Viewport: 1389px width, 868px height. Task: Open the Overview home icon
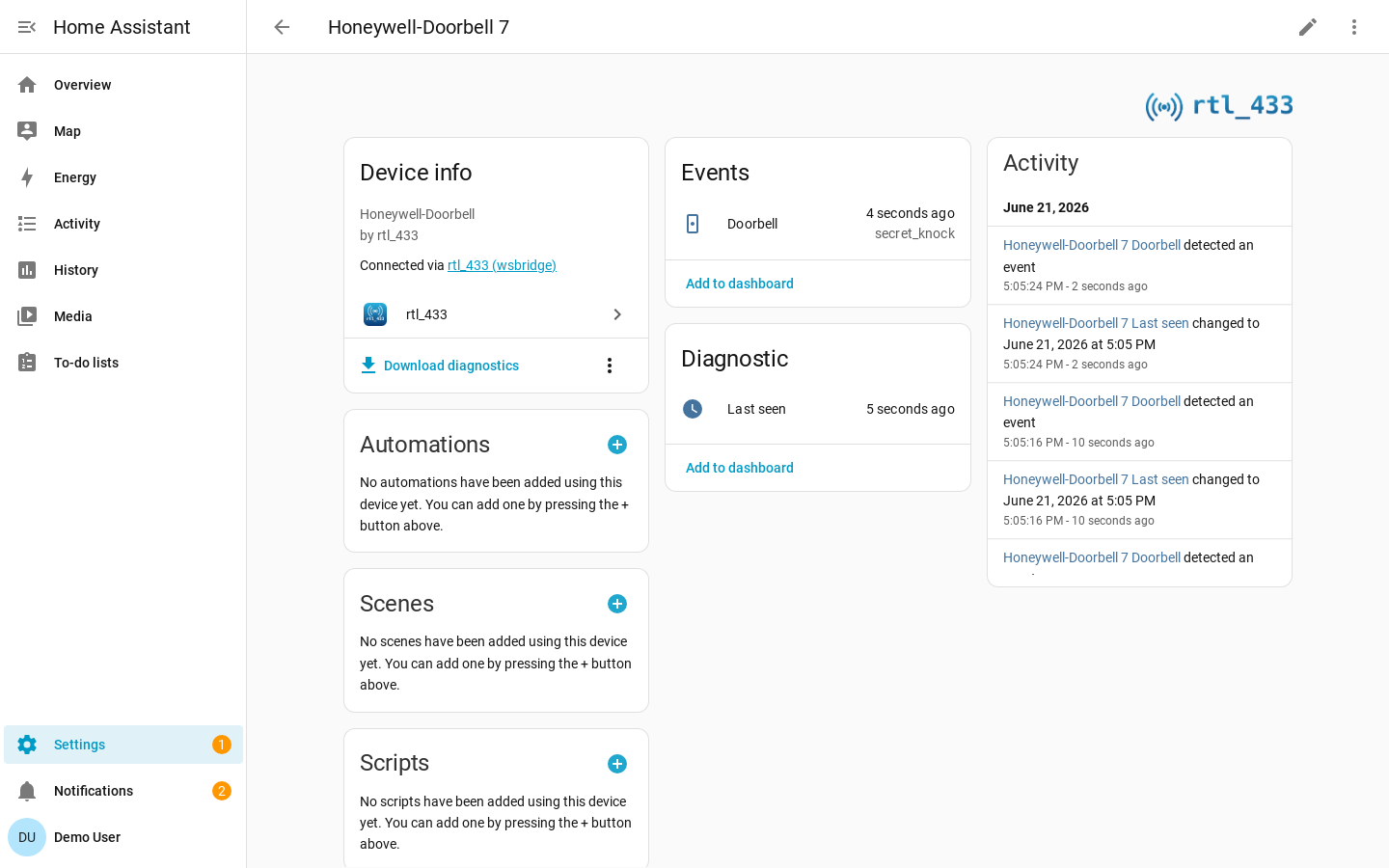(27, 85)
